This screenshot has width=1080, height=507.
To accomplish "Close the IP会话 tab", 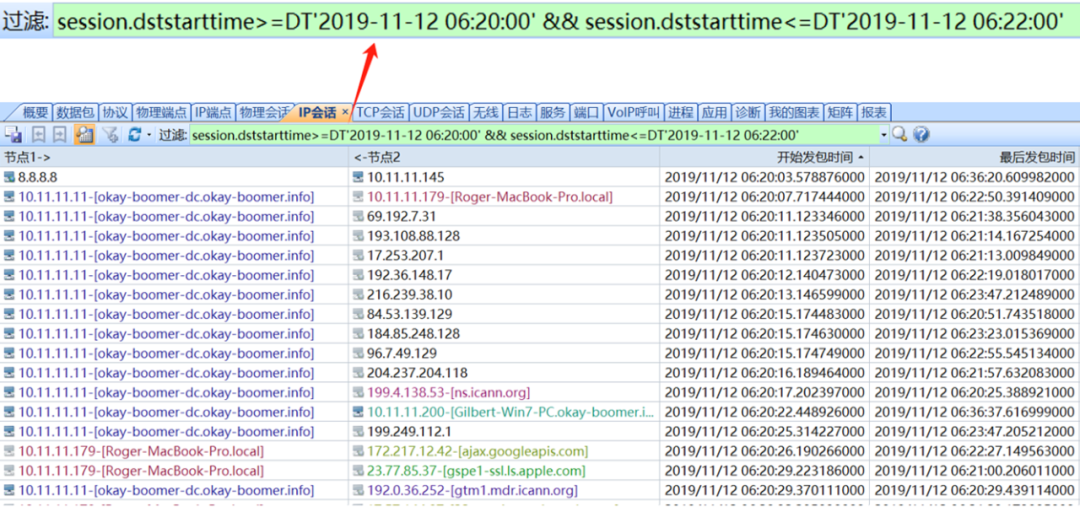I will click(x=345, y=112).
